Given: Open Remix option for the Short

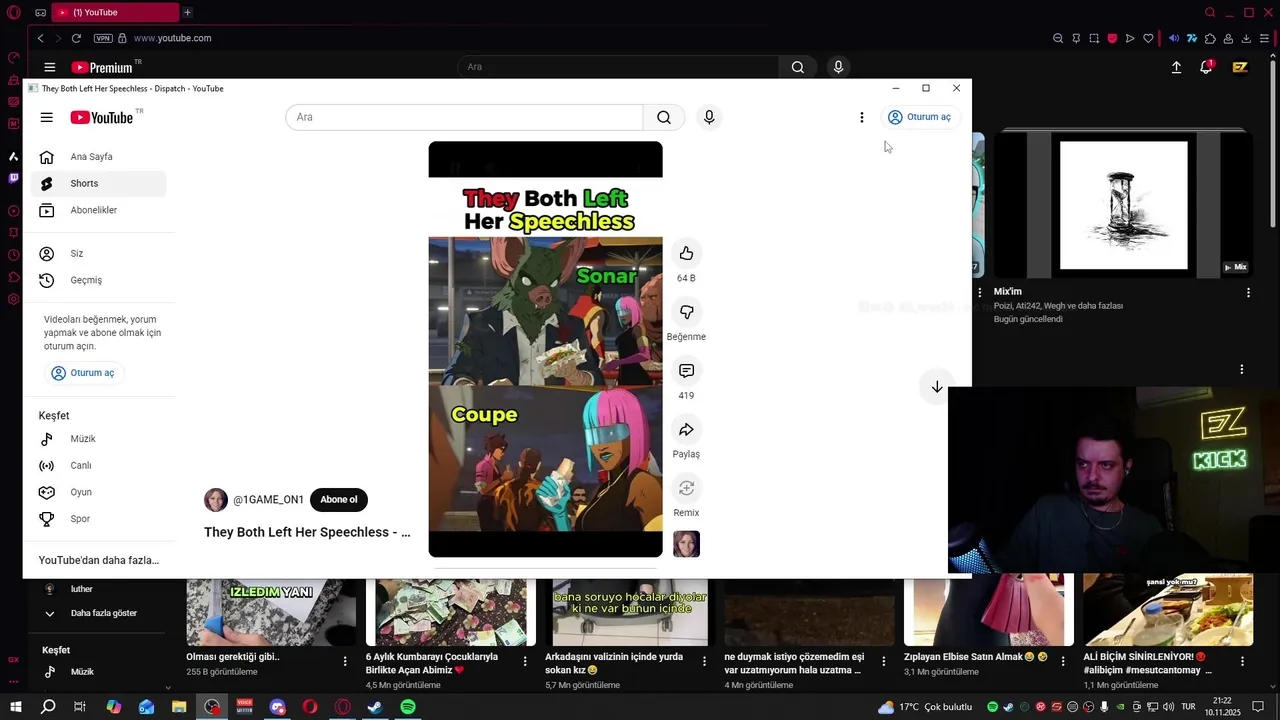Looking at the screenshot, I should (x=686, y=488).
